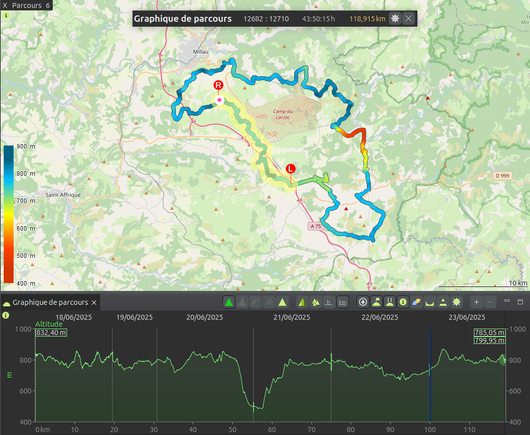Click the D 999 road badge
Image resolution: width=530 pixels, height=435 pixels.
pyautogui.click(x=502, y=176)
